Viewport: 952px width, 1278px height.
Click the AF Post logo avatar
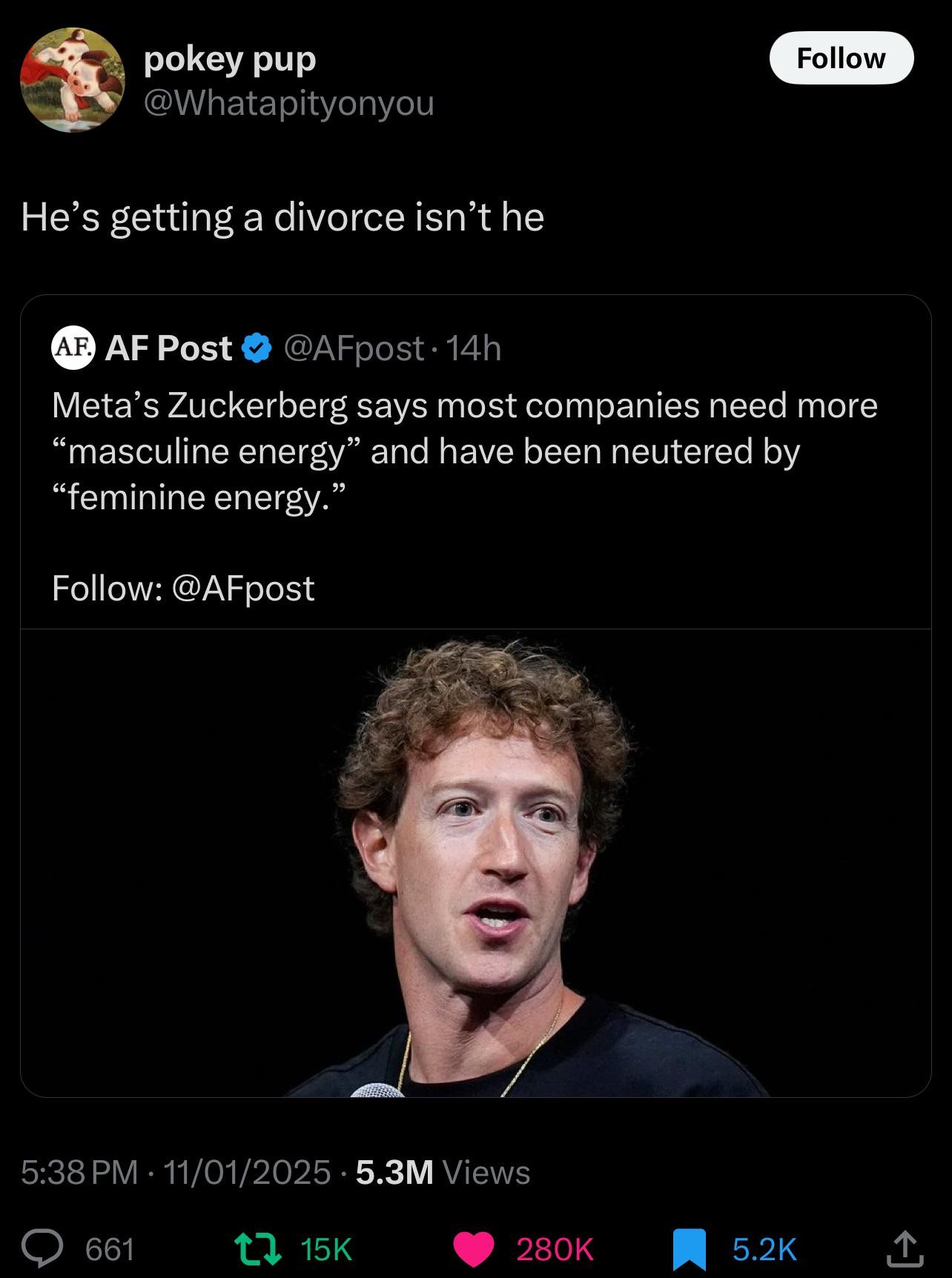(x=73, y=348)
